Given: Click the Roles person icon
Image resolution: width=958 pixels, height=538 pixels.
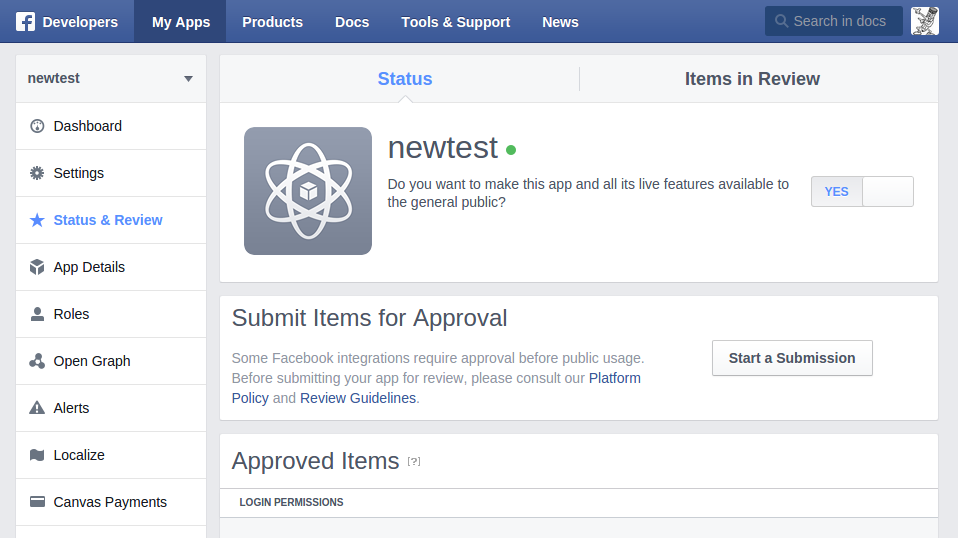Looking at the screenshot, I should (x=37, y=314).
